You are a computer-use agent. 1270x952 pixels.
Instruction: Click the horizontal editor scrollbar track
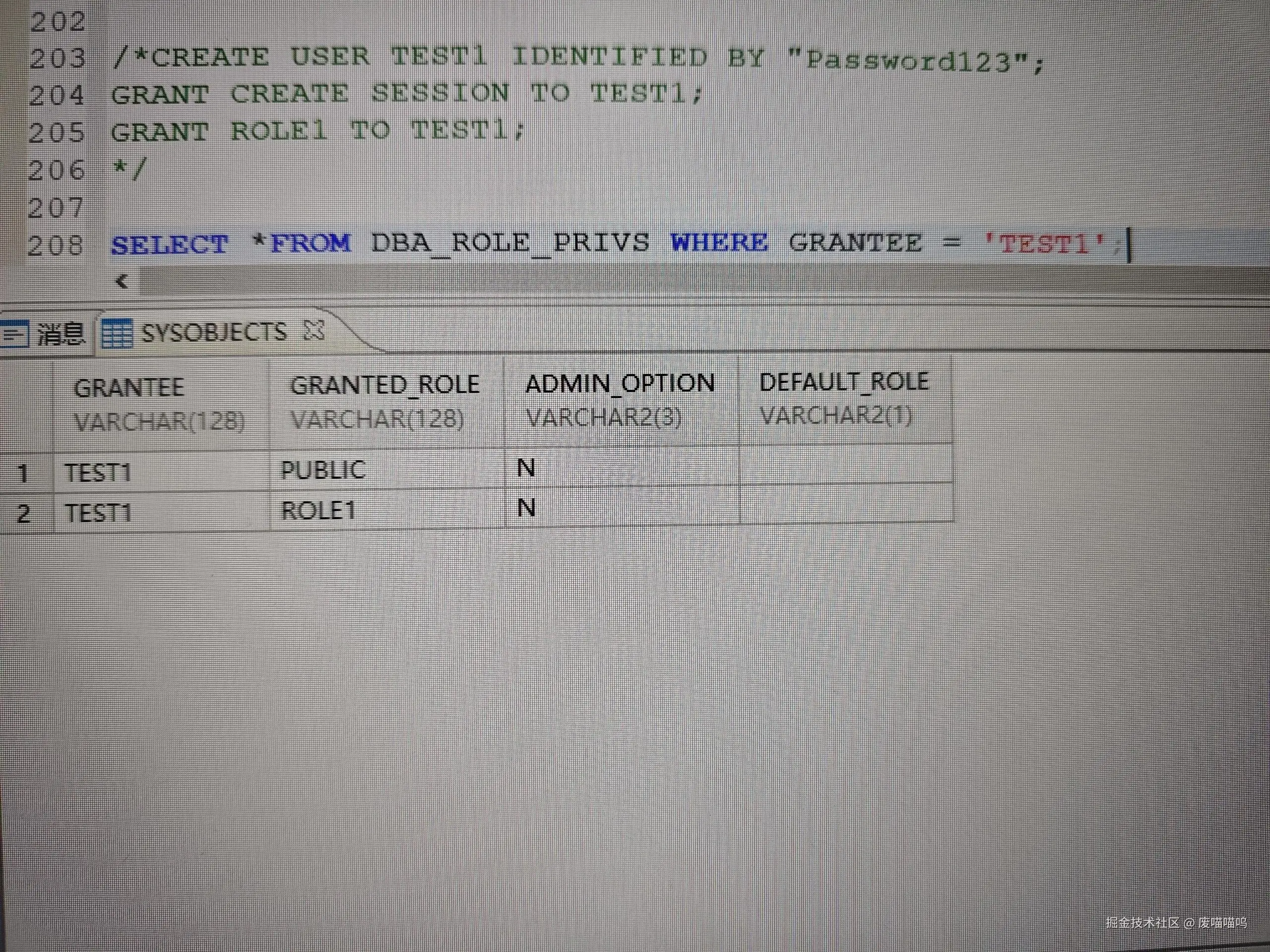pos(689,282)
